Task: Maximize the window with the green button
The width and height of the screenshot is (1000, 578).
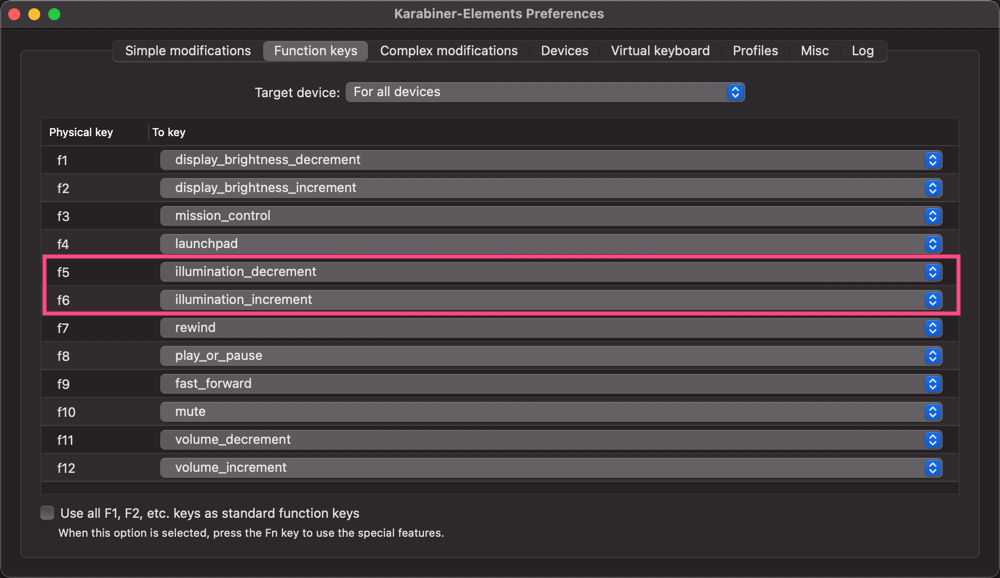Action: coord(54,14)
